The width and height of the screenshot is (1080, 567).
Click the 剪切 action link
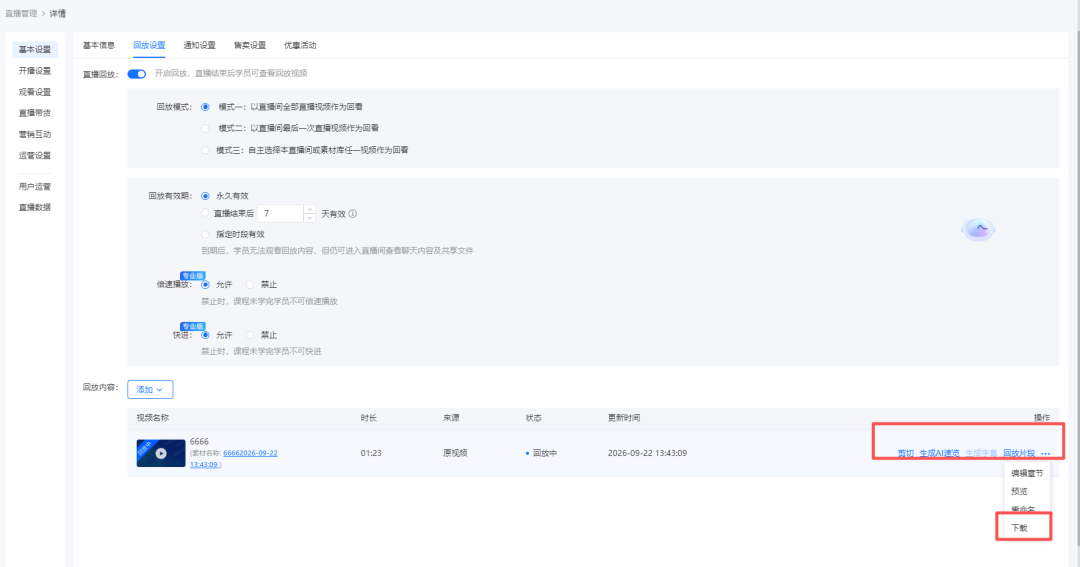coord(906,453)
